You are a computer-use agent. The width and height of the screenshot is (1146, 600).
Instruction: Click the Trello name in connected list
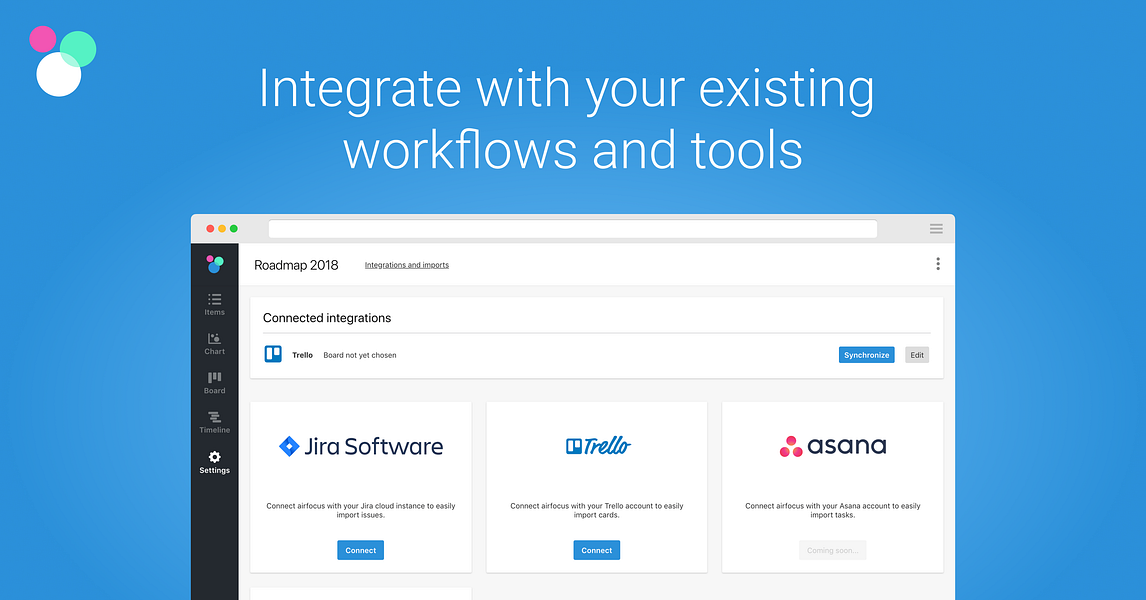(x=303, y=355)
